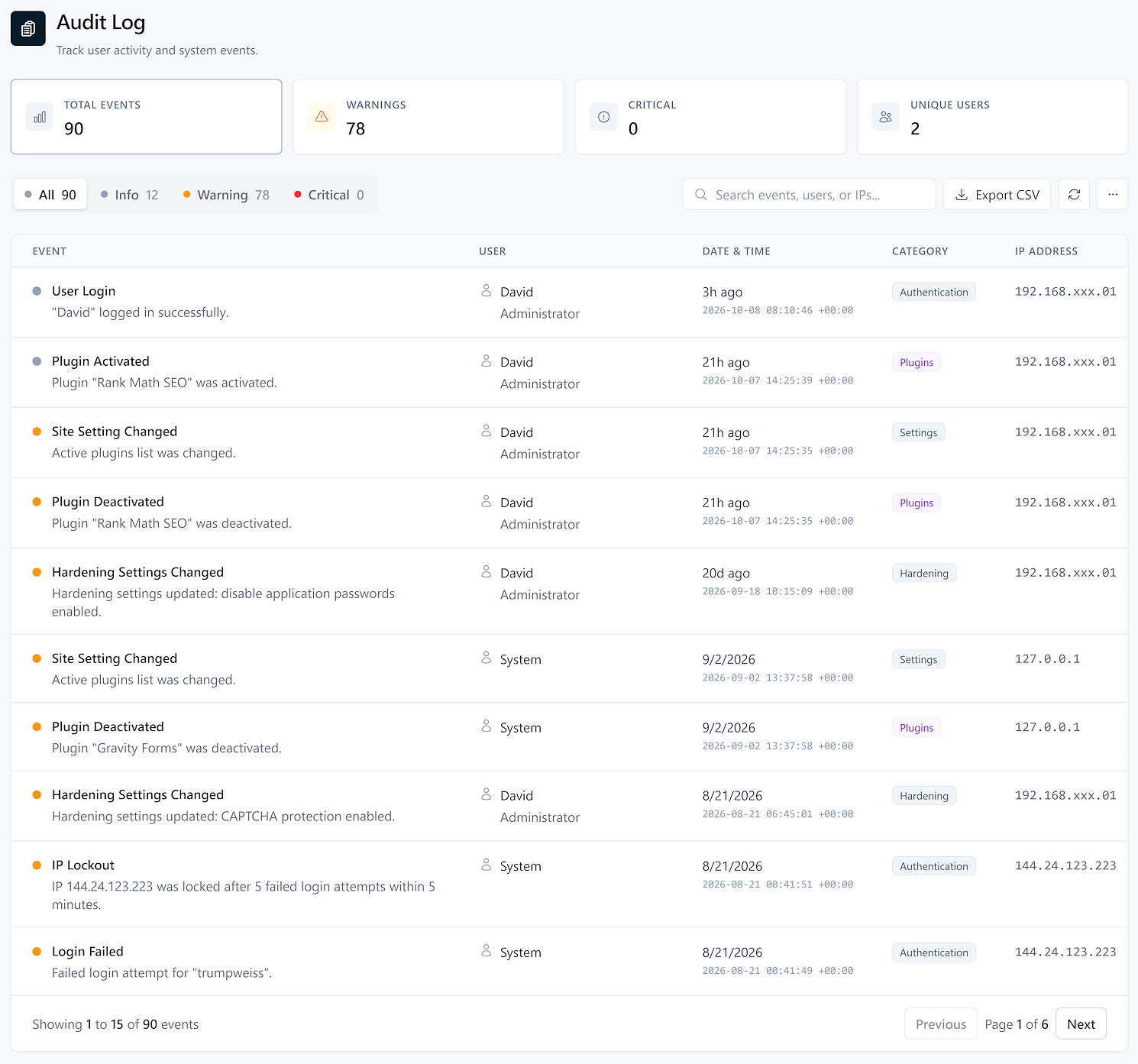Image resolution: width=1138 pixels, height=1064 pixels.
Task: Click the Authentication tag in User Login row
Action: [933, 292]
